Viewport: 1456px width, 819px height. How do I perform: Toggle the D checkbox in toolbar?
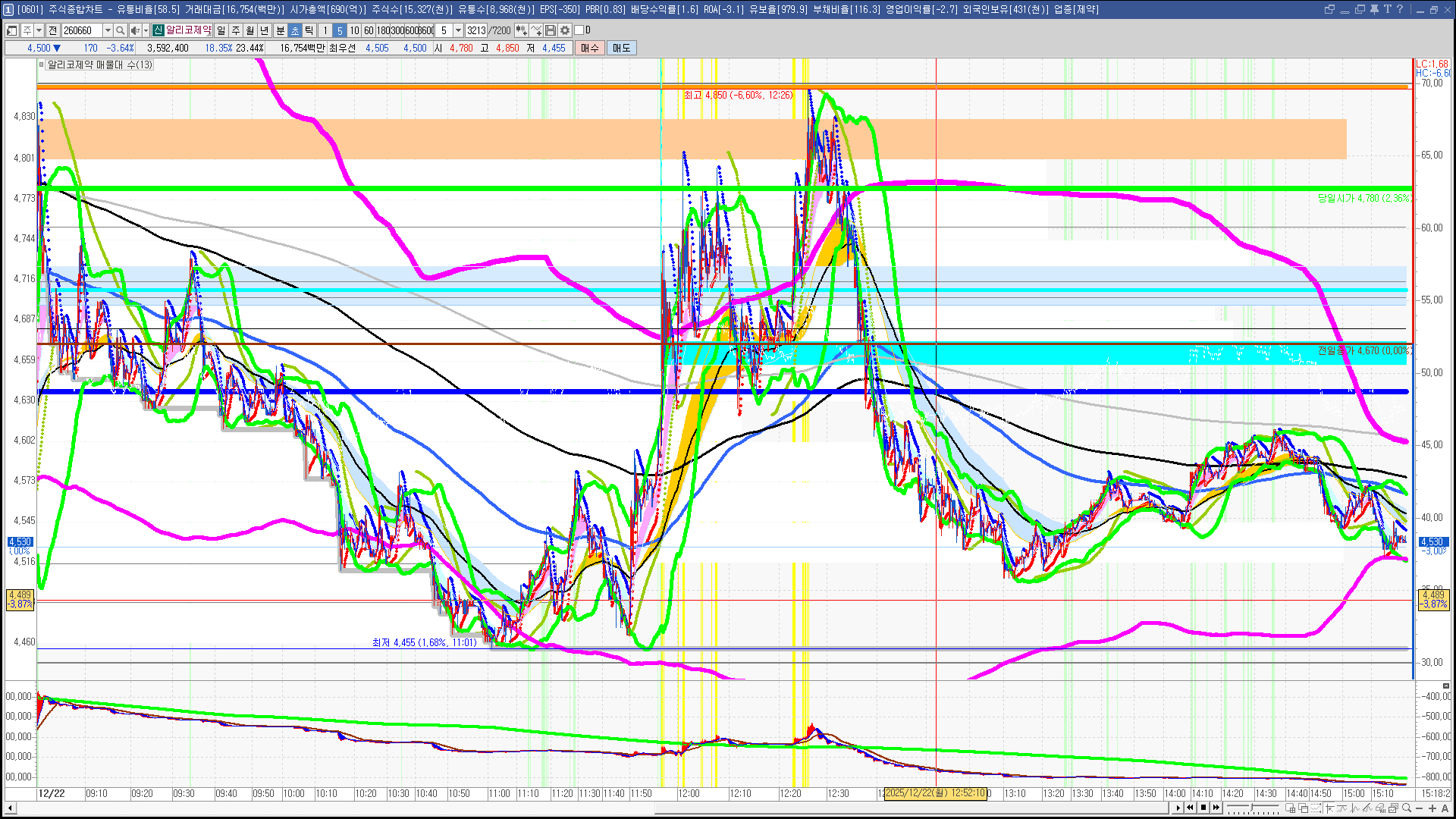pyautogui.click(x=579, y=30)
